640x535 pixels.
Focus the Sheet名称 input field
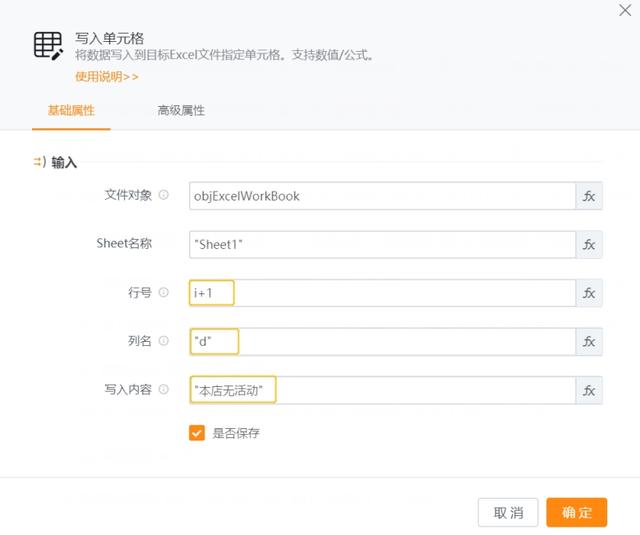click(381, 244)
